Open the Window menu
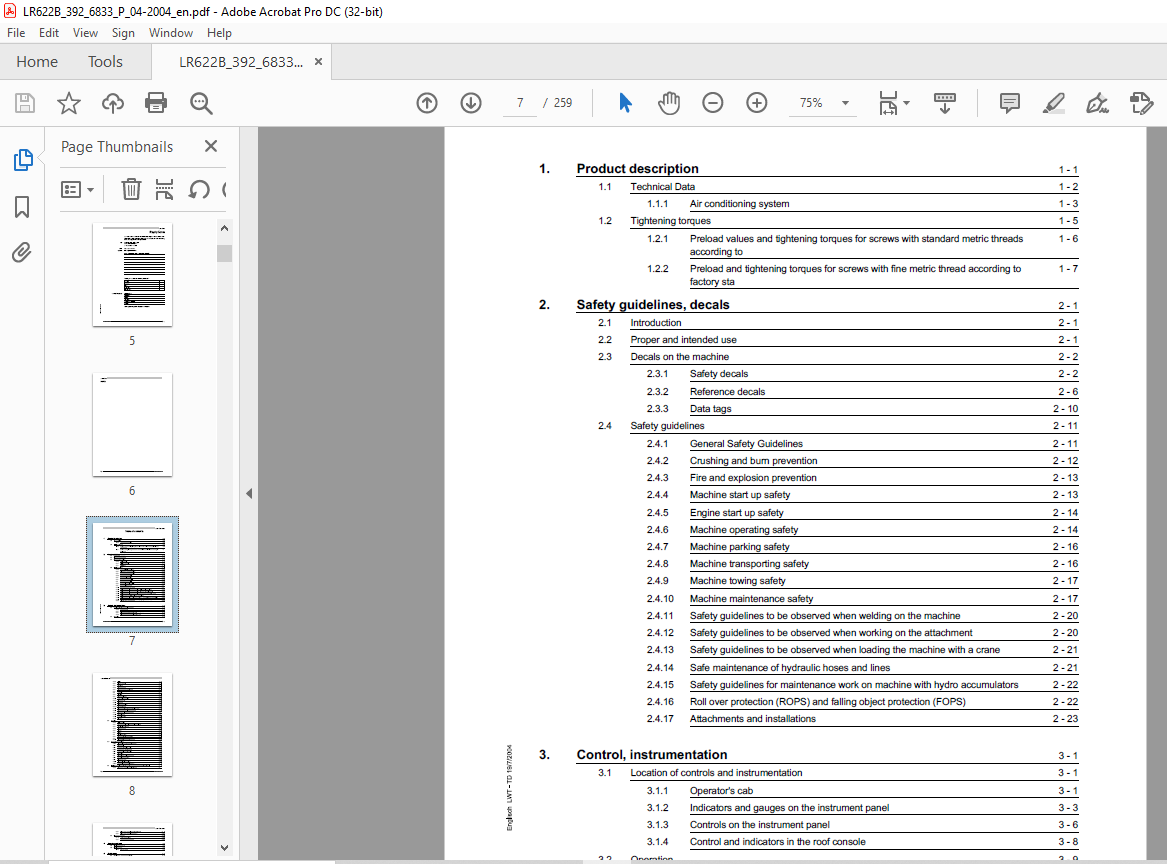The height and width of the screenshot is (864, 1167). (x=170, y=33)
